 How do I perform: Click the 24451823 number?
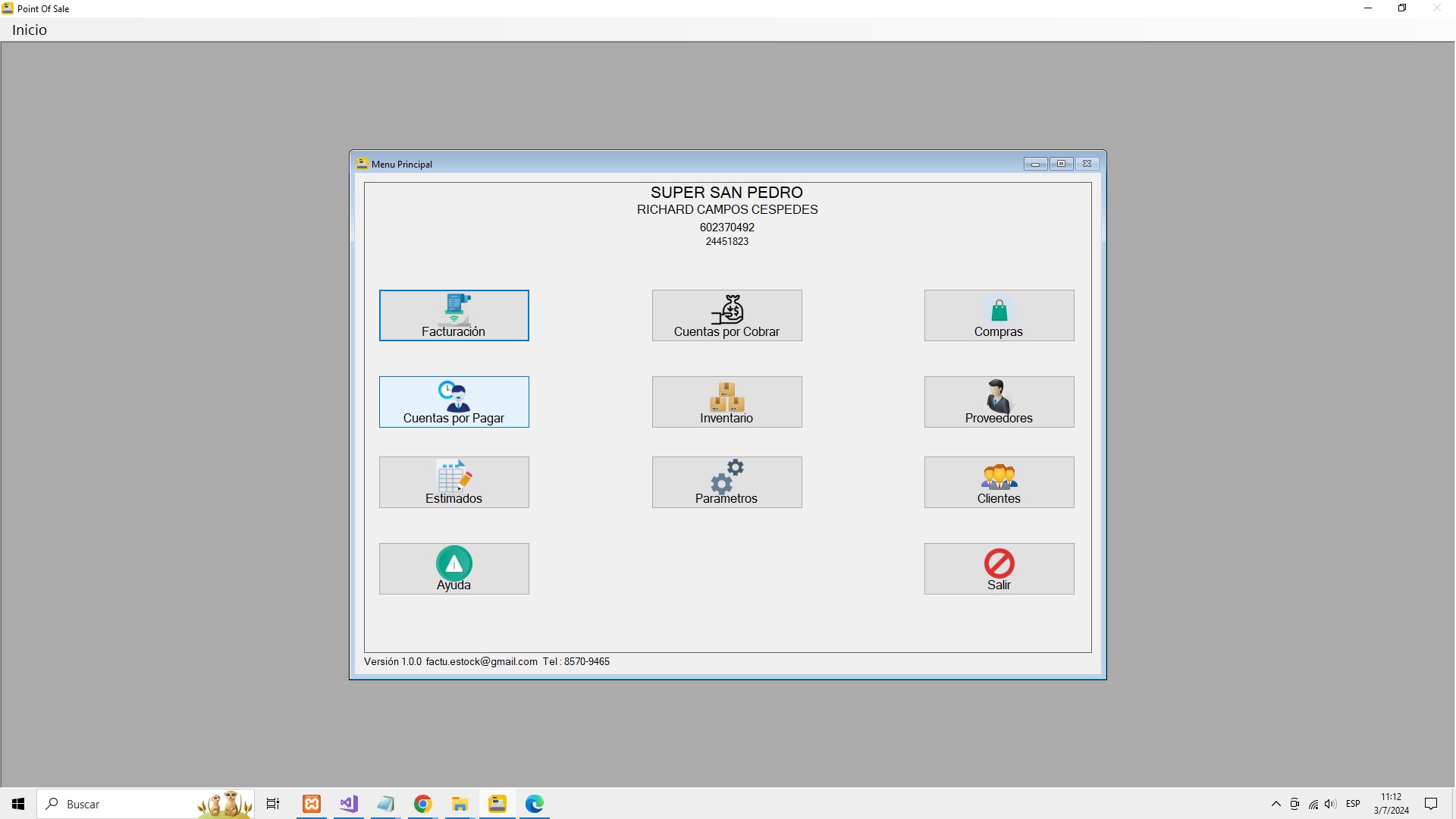pyautogui.click(x=726, y=241)
